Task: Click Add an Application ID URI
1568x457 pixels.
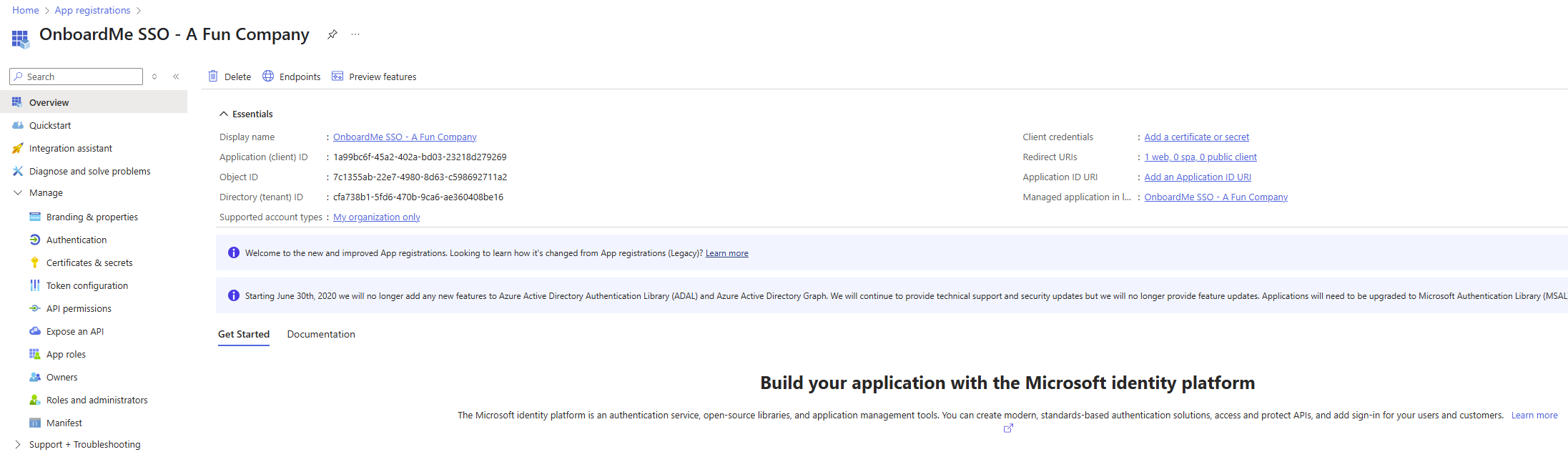Action: click(x=1197, y=177)
